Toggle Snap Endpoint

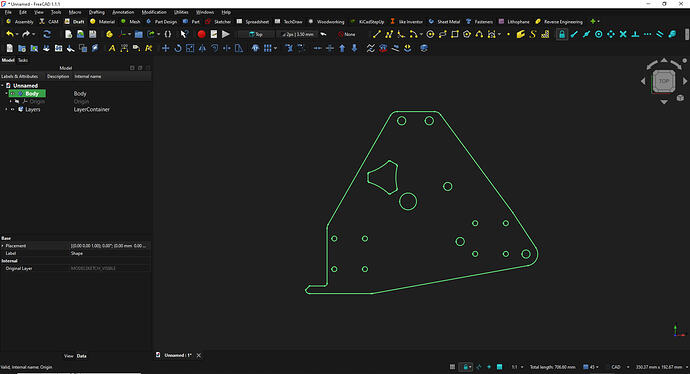[574, 34]
